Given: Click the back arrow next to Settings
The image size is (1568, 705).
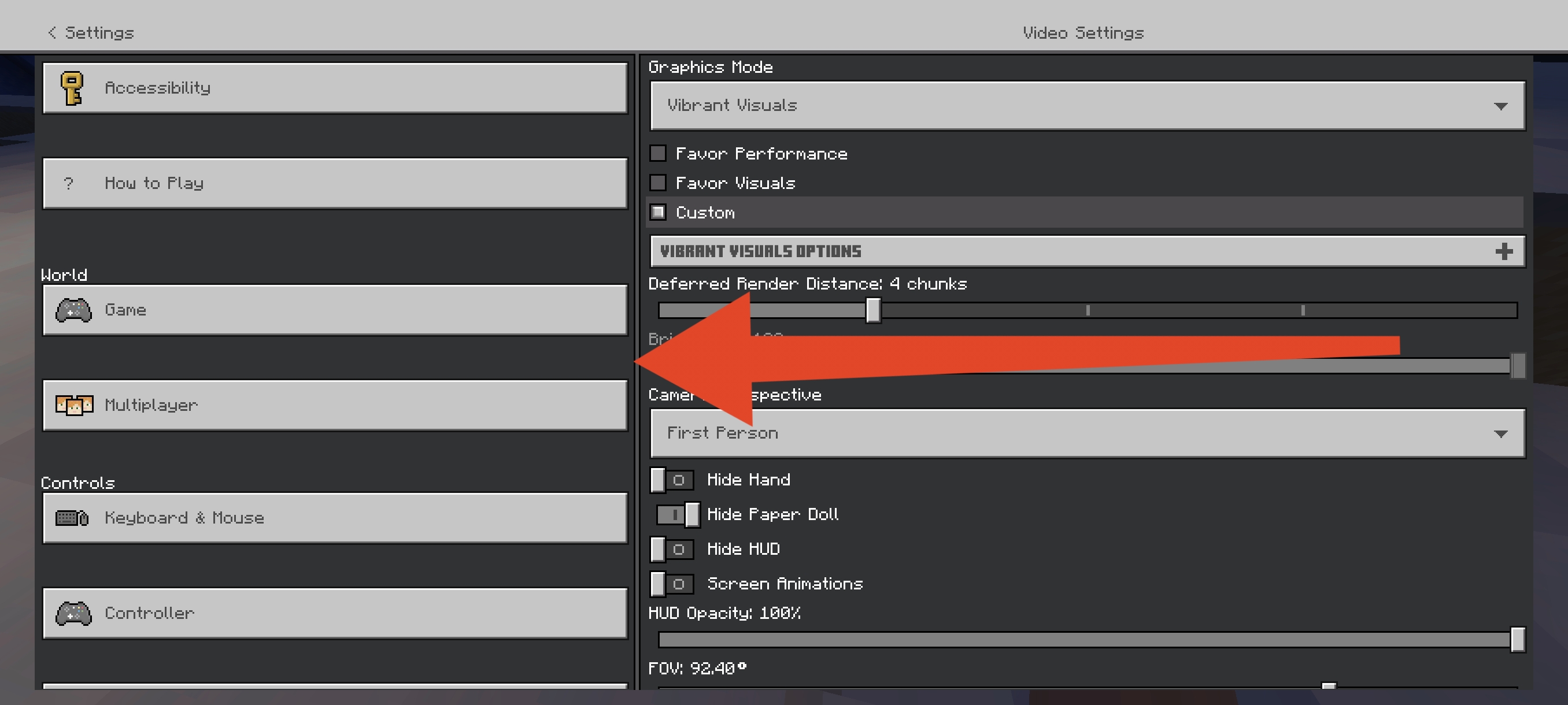Looking at the screenshot, I should [x=53, y=33].
